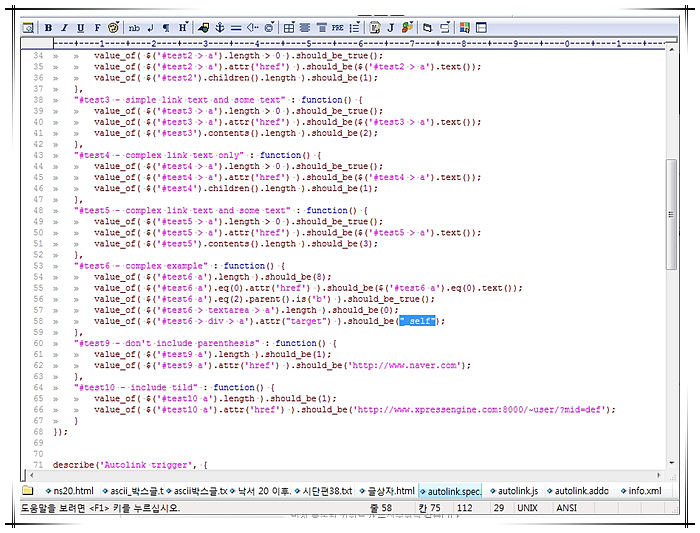Viewport: 700px width, 533px height.
Task: Open the Table insertion dropdown
Action: point(289,28)
